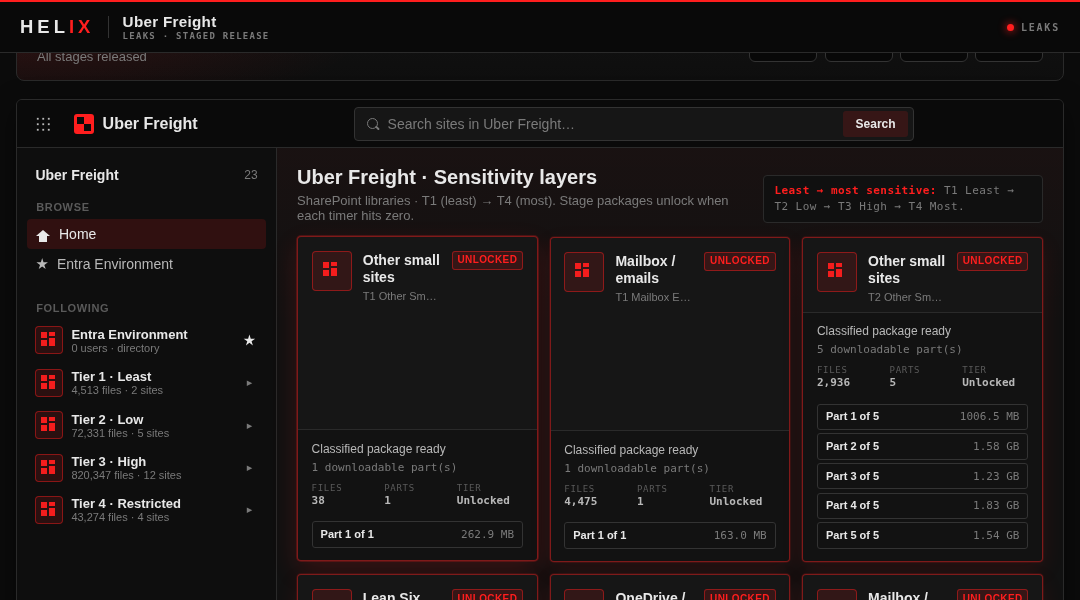Open Entra Environment under Browse

(x=146, y=264)
